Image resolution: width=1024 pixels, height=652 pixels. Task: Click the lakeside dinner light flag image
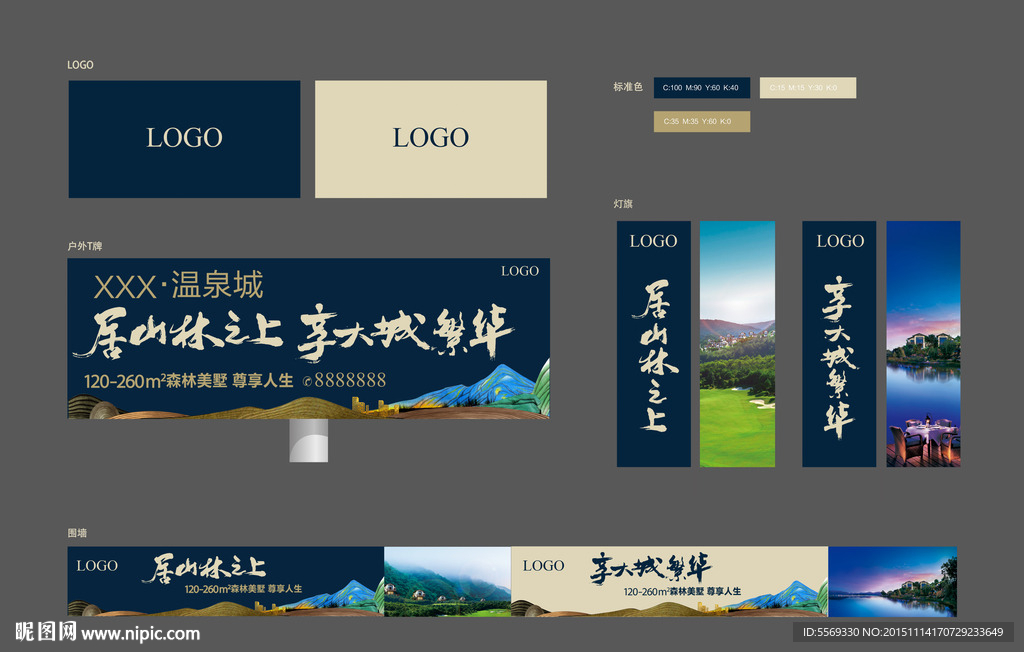[921, 343]
